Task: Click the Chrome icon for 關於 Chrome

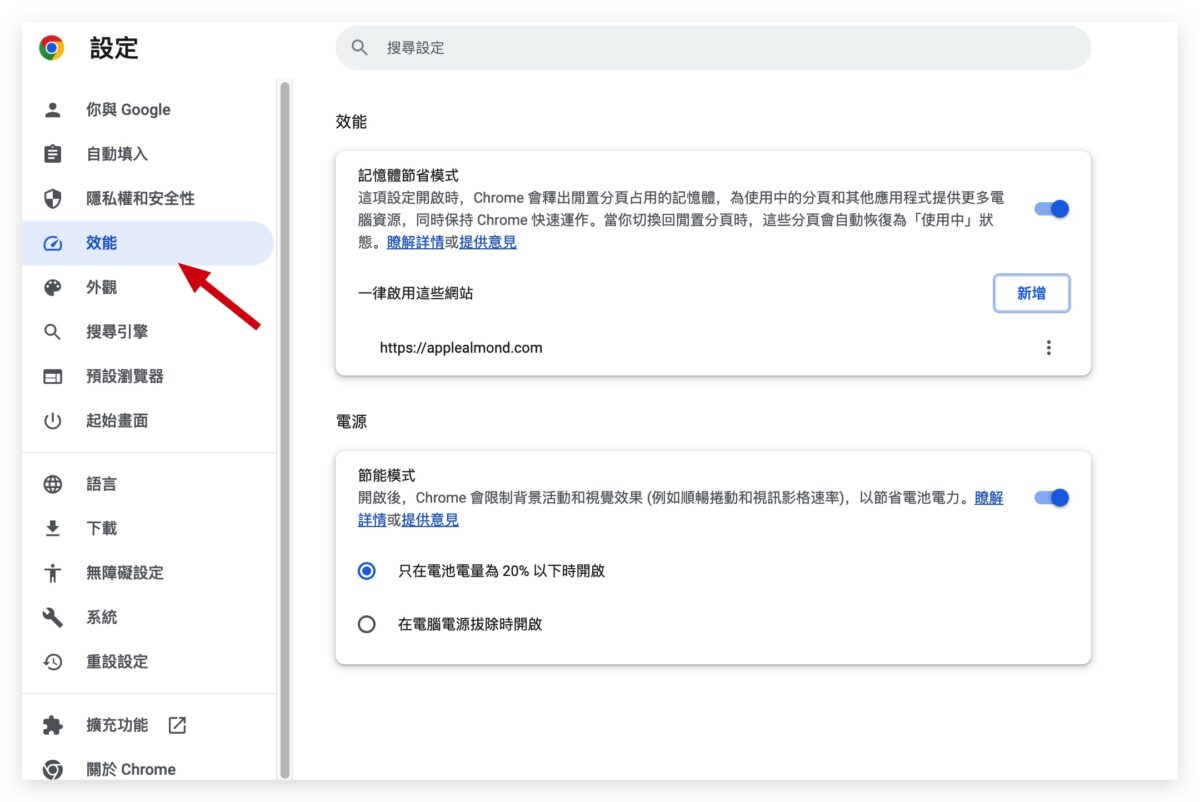Action: [x=53, y=770]
